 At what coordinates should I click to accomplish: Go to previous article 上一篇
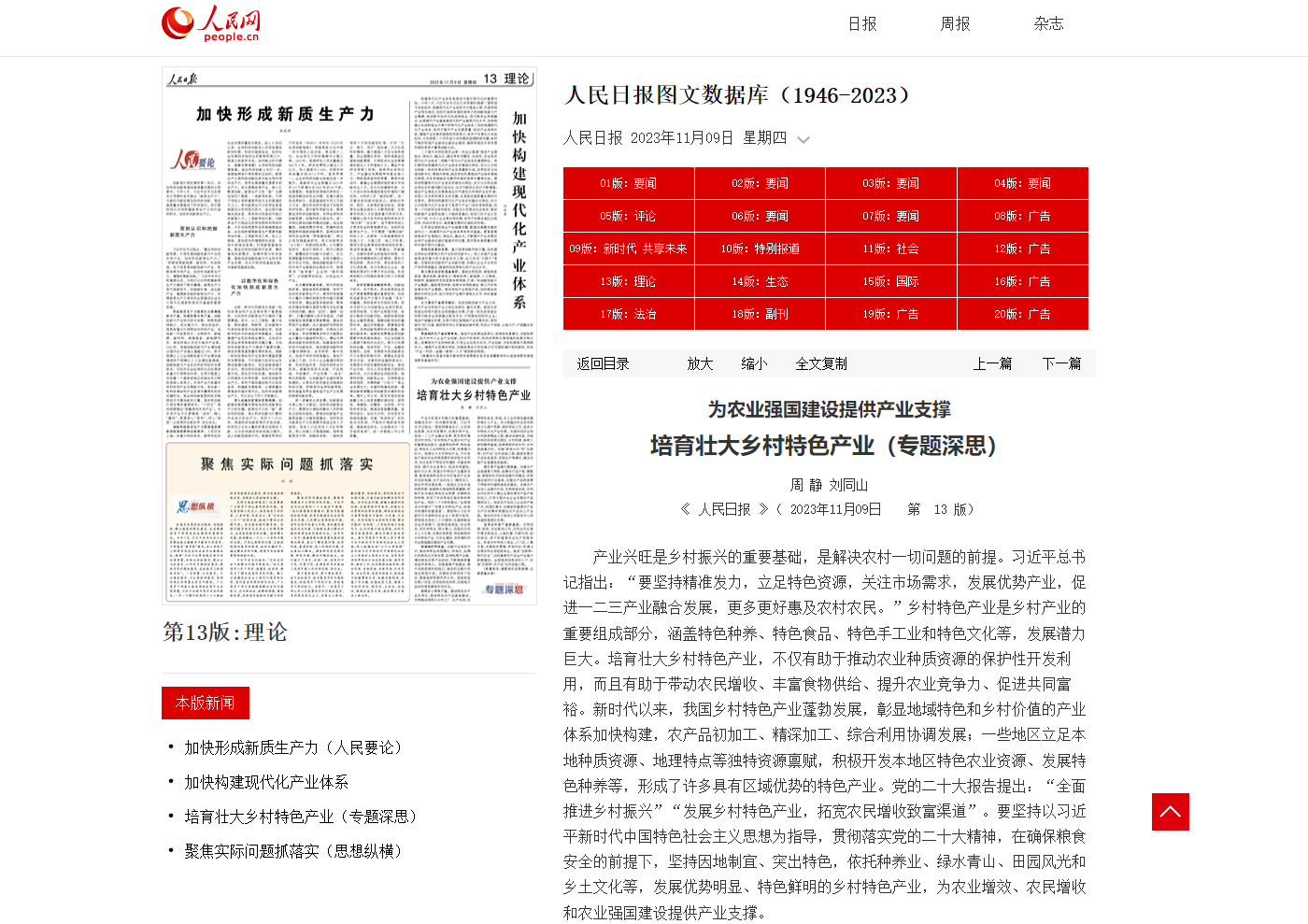point(992,363)
